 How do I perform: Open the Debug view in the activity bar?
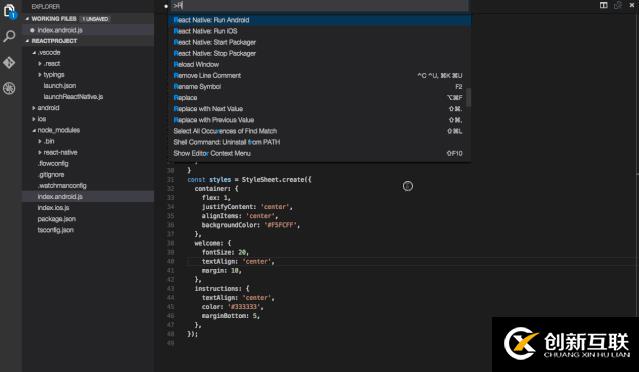(x=9, y=88)
